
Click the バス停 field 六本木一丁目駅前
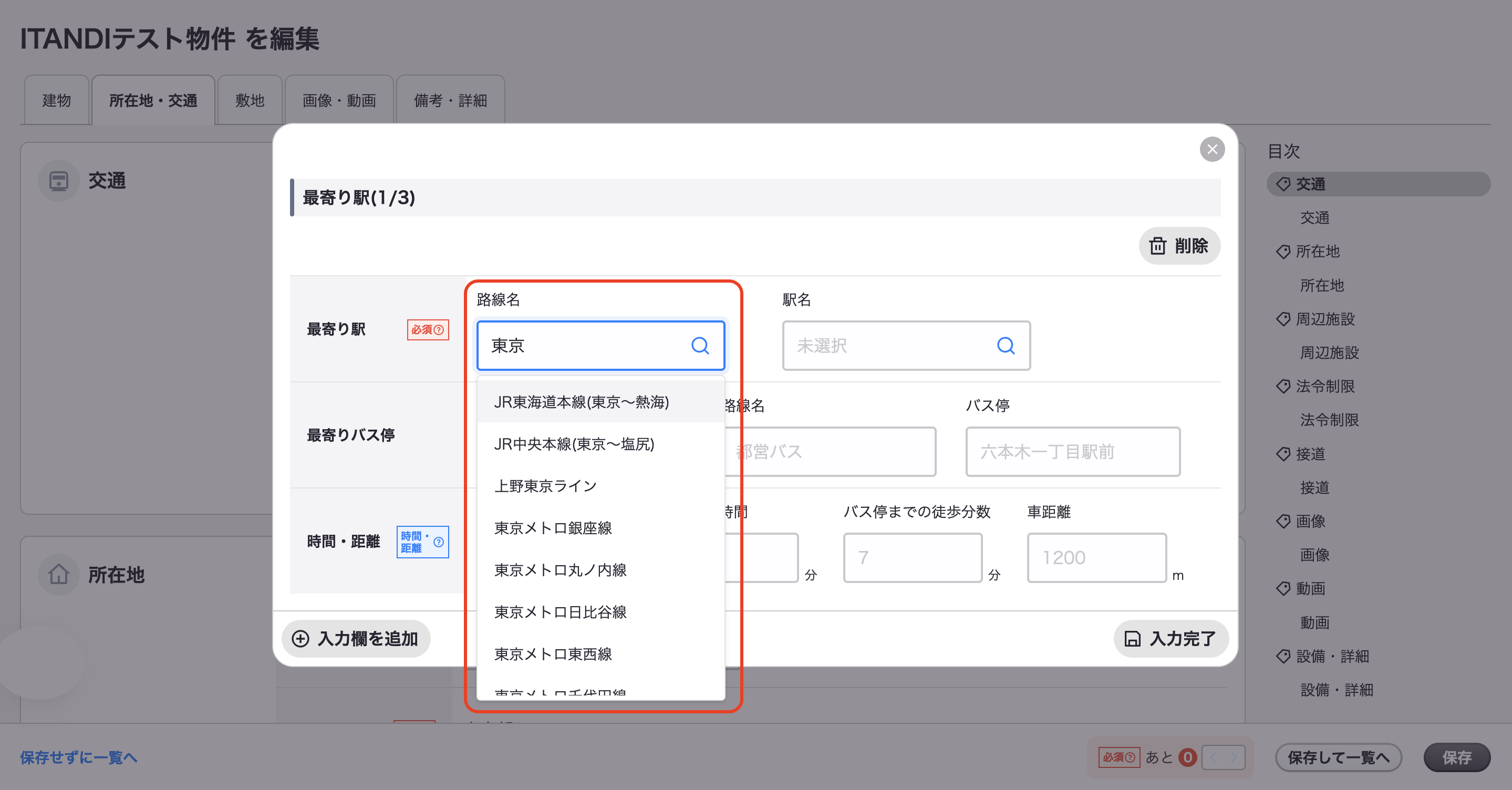point(1073,452)
